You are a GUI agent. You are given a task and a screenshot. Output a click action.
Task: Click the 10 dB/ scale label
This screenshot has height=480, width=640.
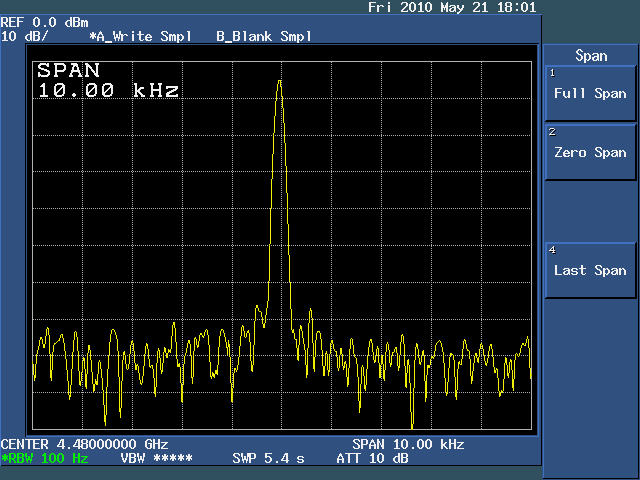[27, 36]
